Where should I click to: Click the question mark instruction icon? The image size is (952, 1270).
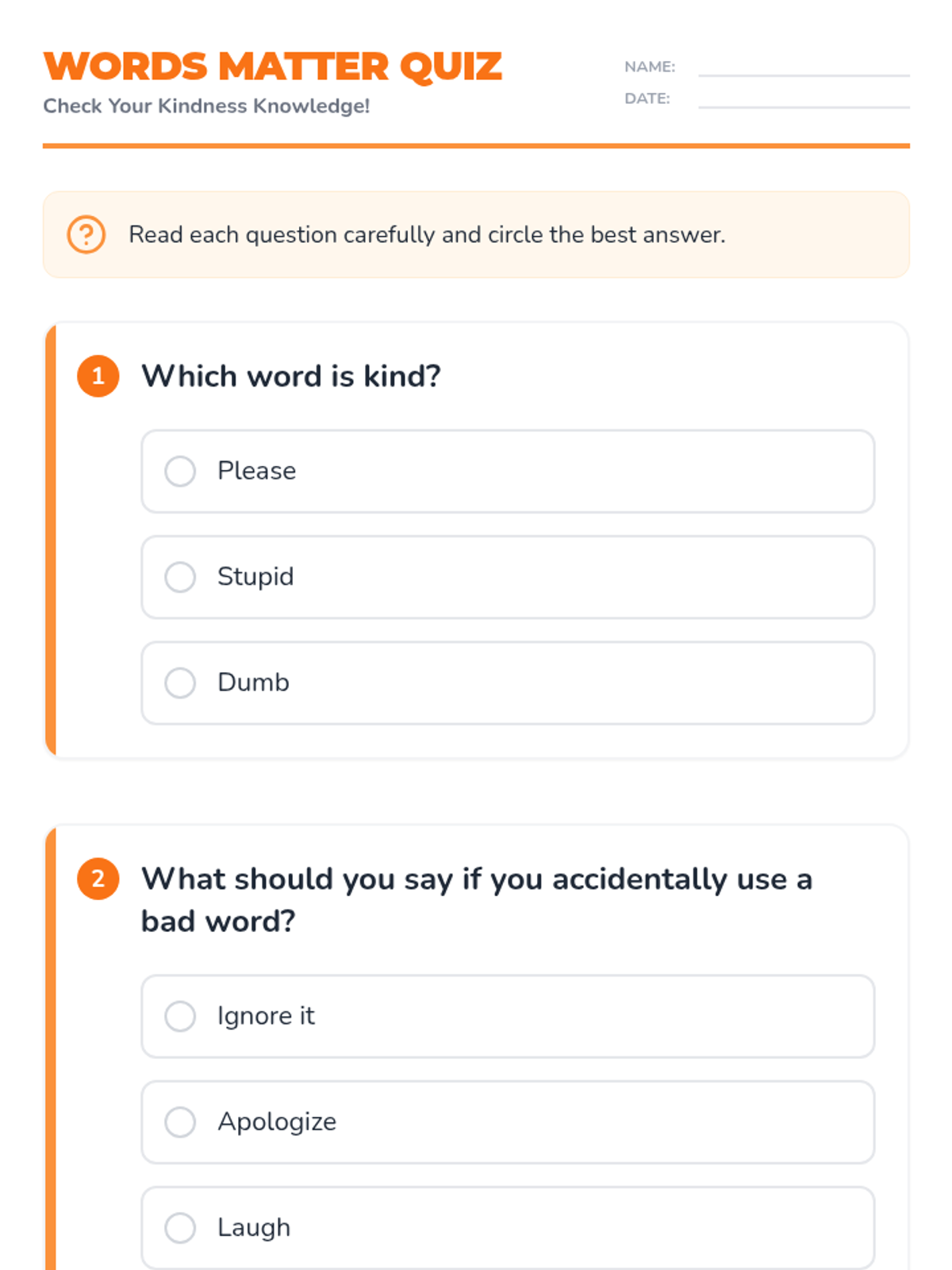86,235
